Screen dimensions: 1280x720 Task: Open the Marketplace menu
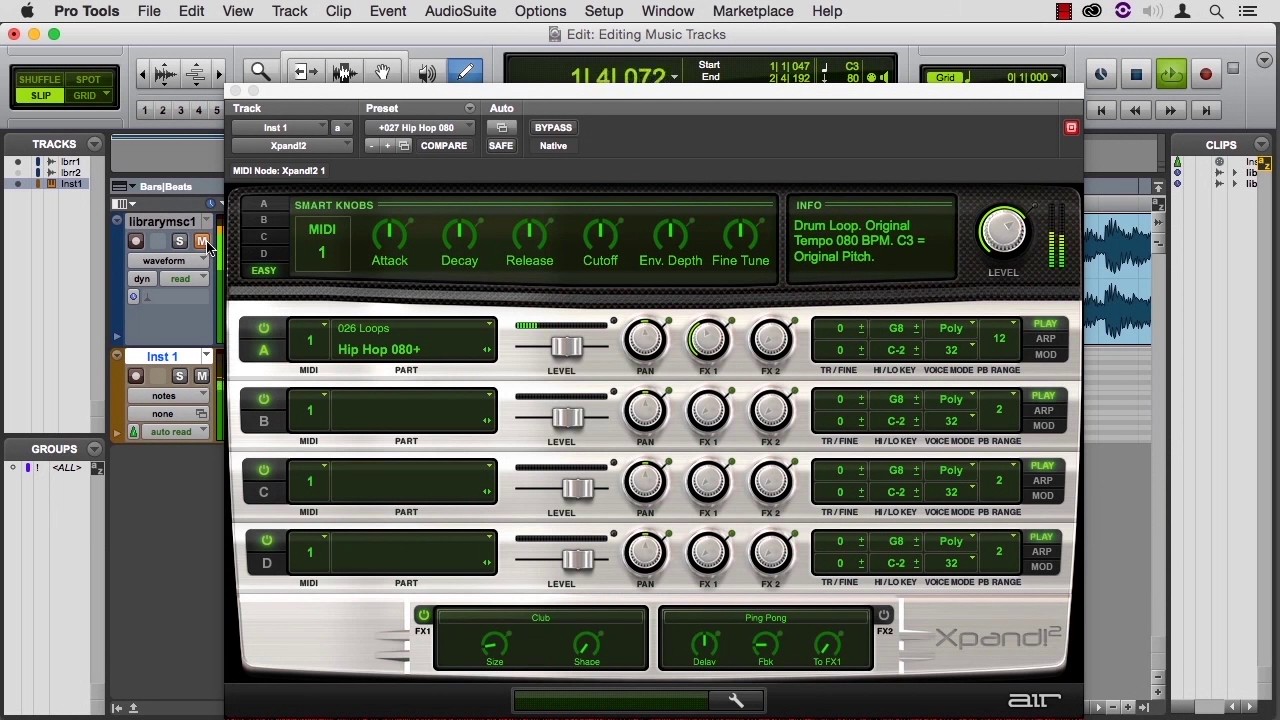click(753, 11)
